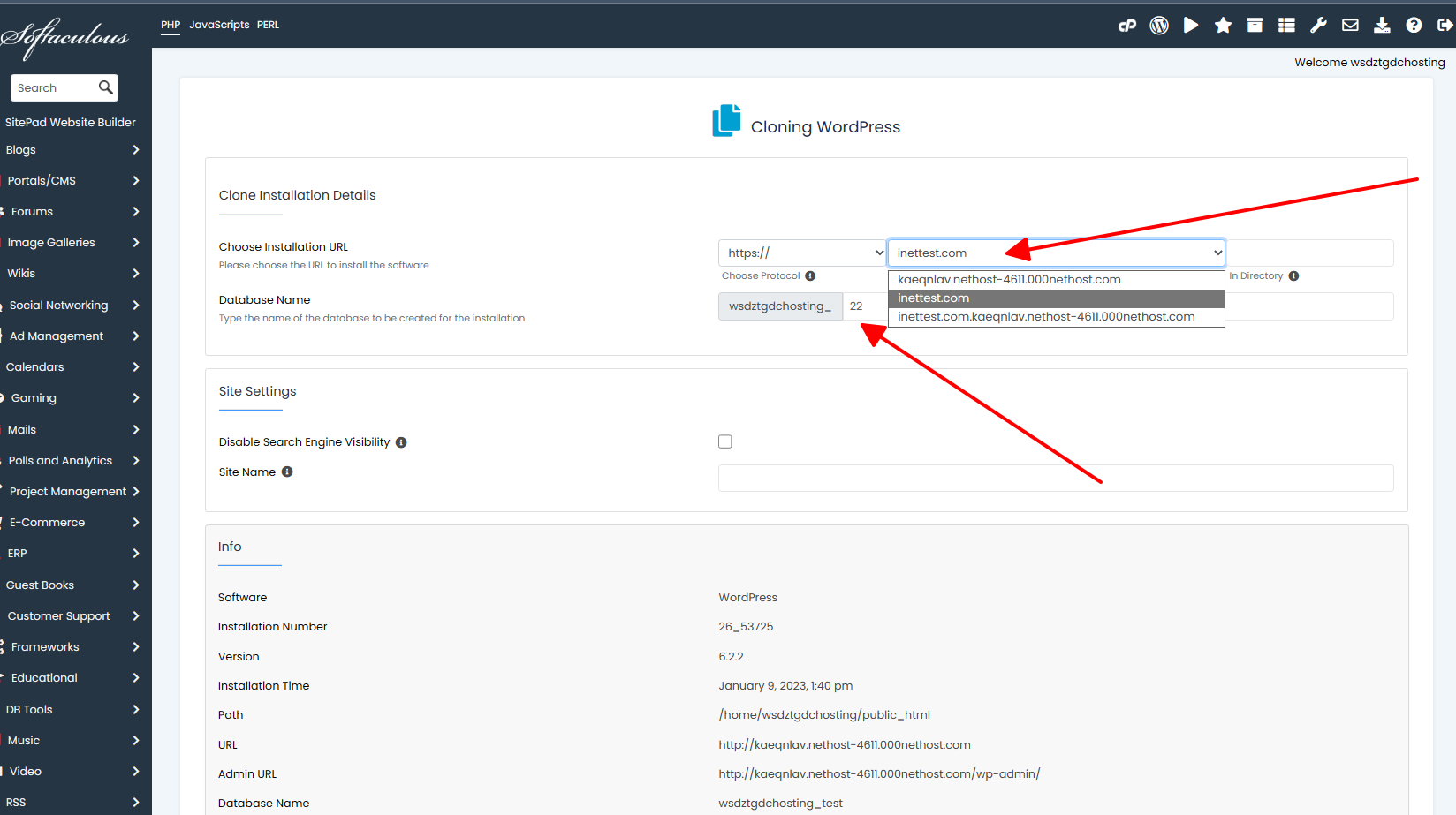Open the inettest.com domain dropdown

click(x=1057, y=253)
